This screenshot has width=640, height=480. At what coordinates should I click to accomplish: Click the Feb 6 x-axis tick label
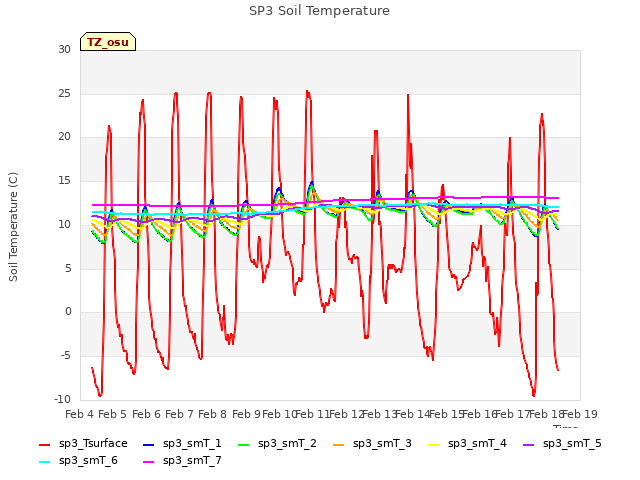(146, 414)
